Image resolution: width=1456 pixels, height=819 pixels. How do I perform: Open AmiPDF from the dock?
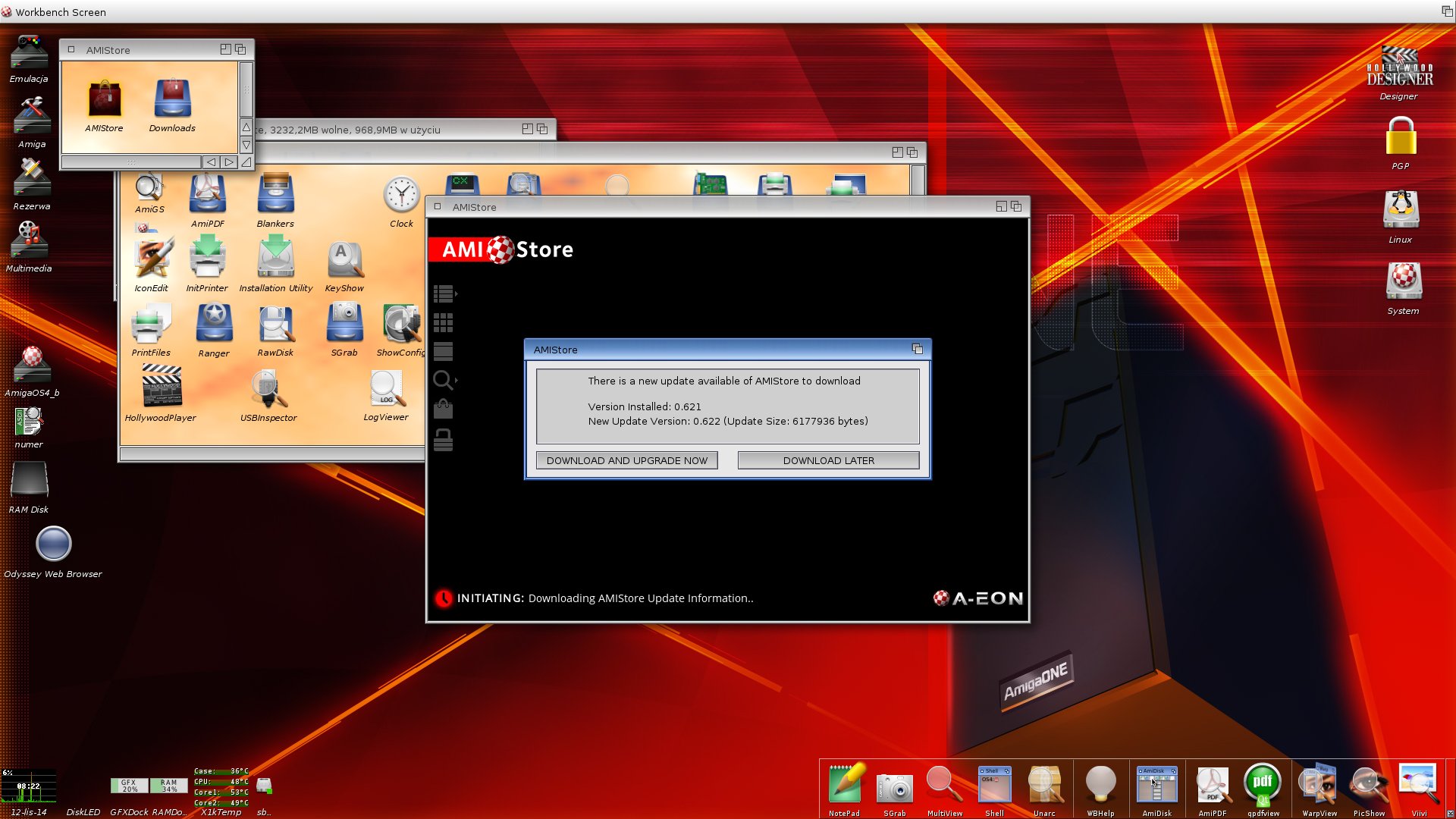[1213, 791]
